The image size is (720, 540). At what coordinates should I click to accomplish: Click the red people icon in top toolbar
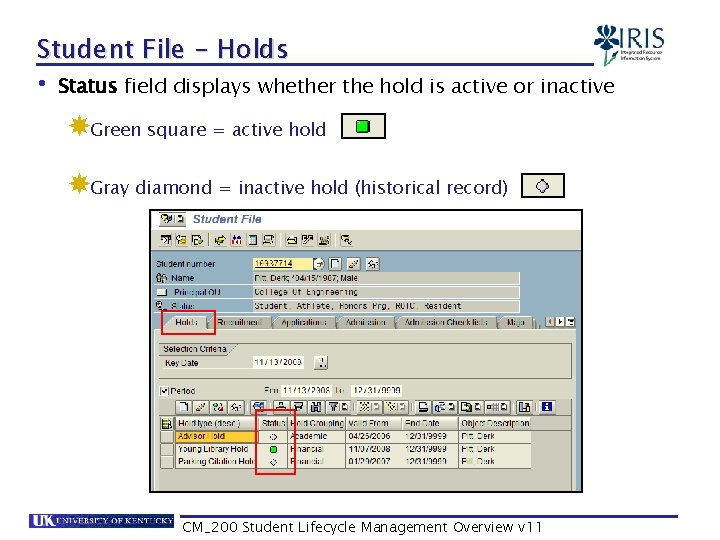[236, 240]
